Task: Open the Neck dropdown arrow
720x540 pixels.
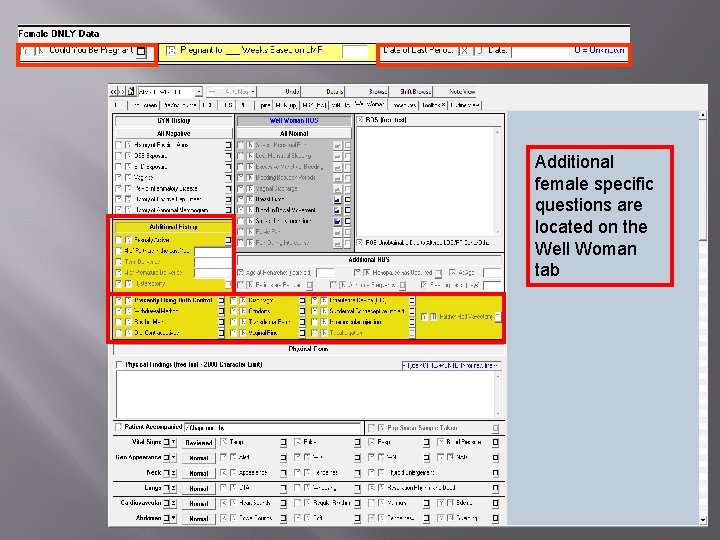Action: point(174,473)
